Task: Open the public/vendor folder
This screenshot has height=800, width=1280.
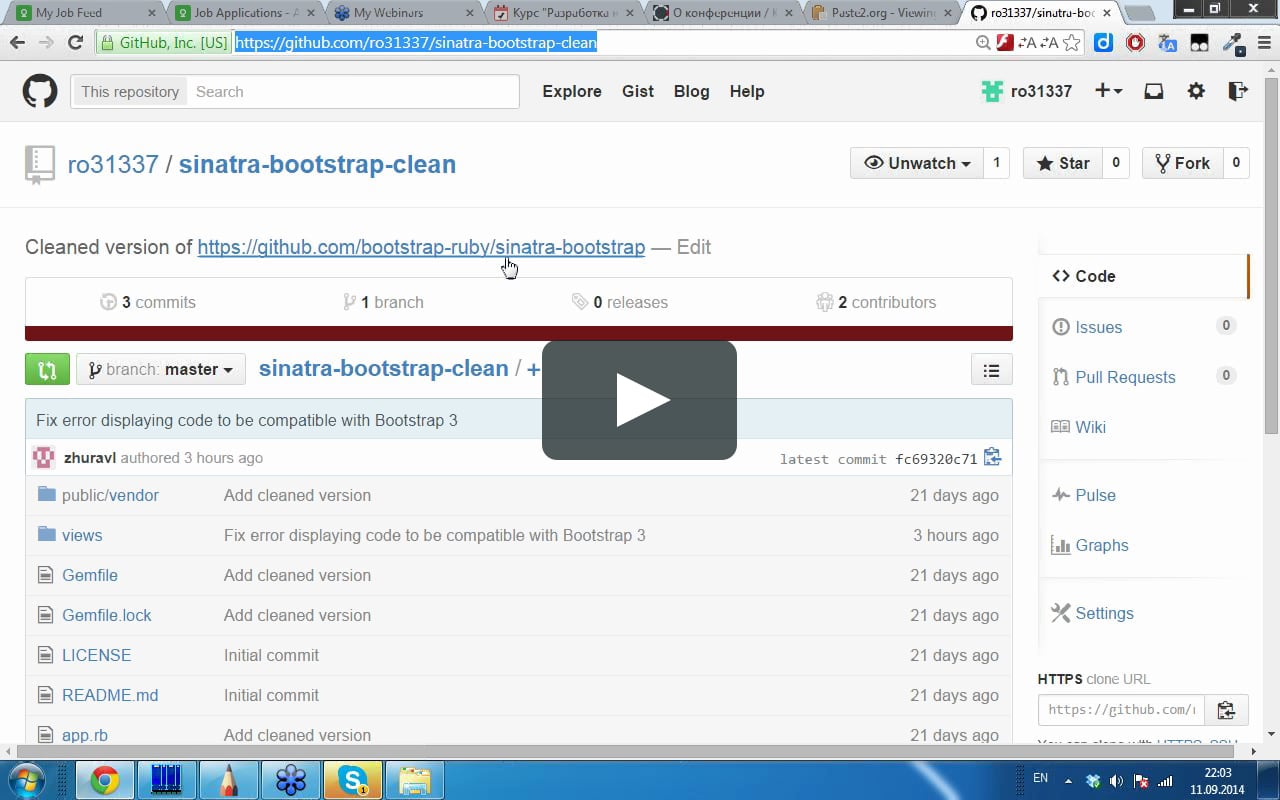Action: click(110, 495)
